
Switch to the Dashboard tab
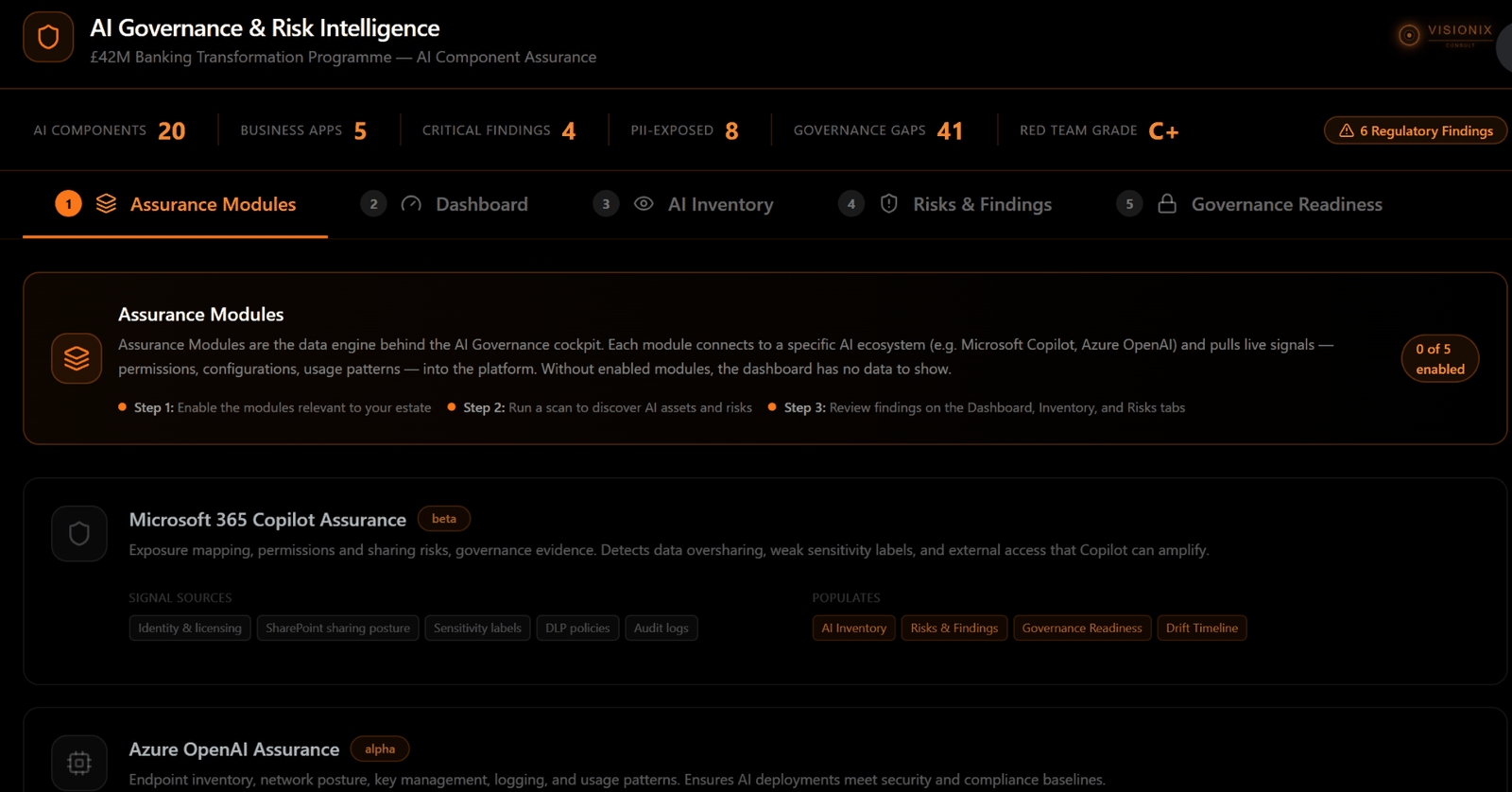(444, 204)
